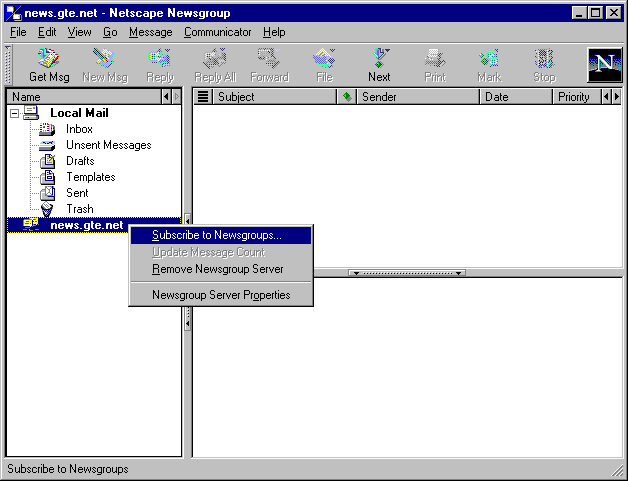Select Newsgroup Server Properties
The image size is (628, 481).
coord(221,295)
